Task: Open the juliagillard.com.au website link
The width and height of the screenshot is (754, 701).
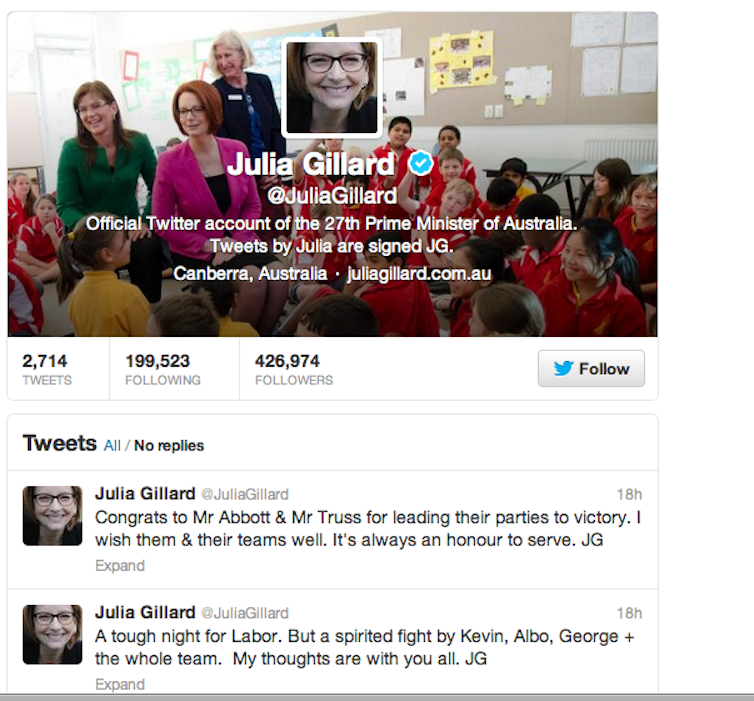Action: tap(419, 274)
